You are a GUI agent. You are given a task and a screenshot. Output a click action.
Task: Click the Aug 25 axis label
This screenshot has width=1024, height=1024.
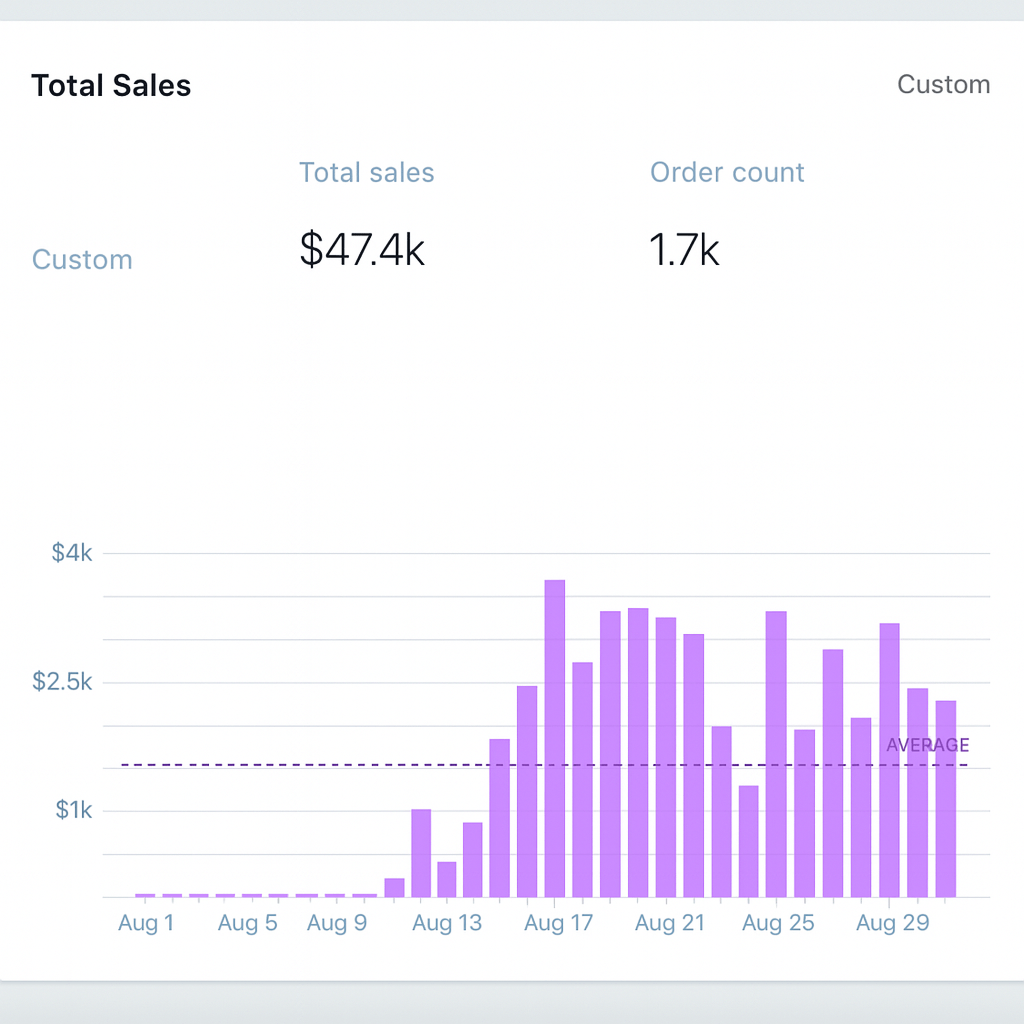tap(778, 923)
